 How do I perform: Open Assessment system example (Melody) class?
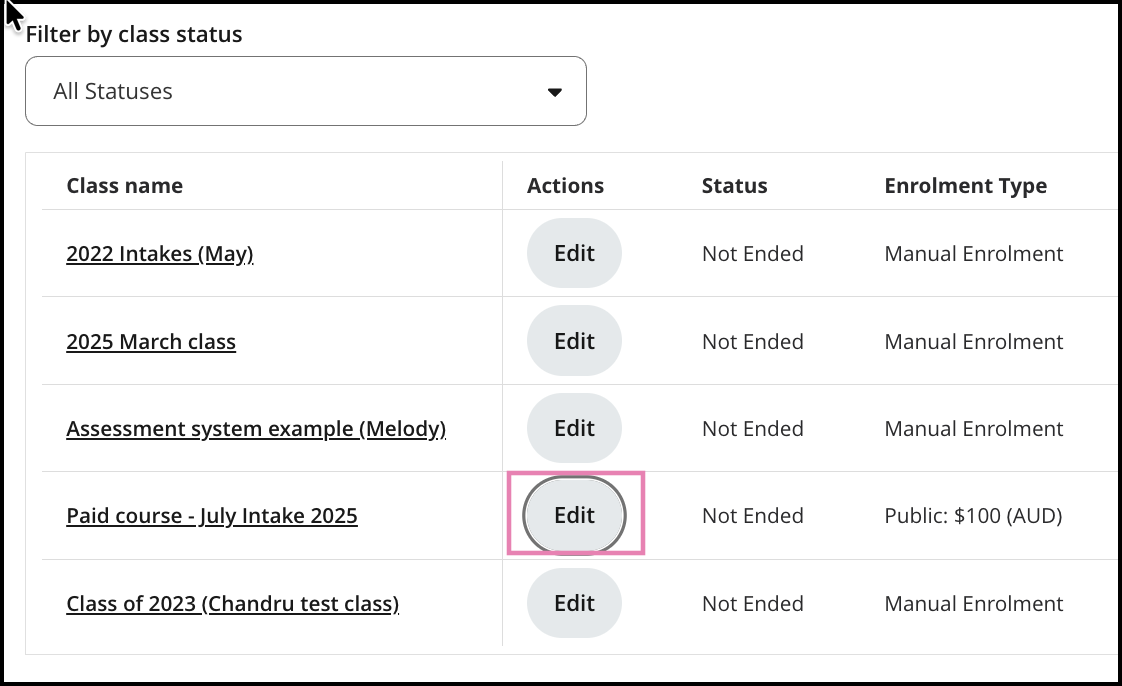tap(256, 429)
